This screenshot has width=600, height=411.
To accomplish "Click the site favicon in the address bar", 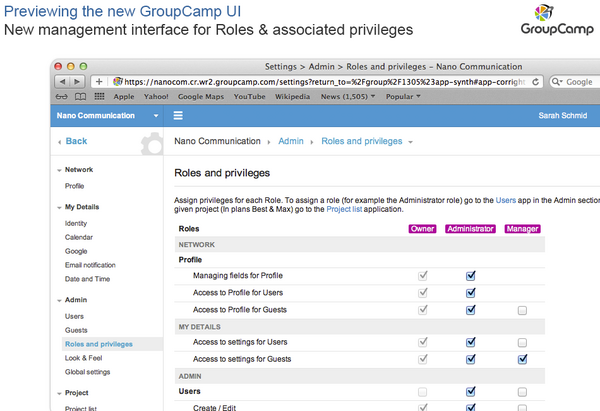I will click(x=118, y=82).
